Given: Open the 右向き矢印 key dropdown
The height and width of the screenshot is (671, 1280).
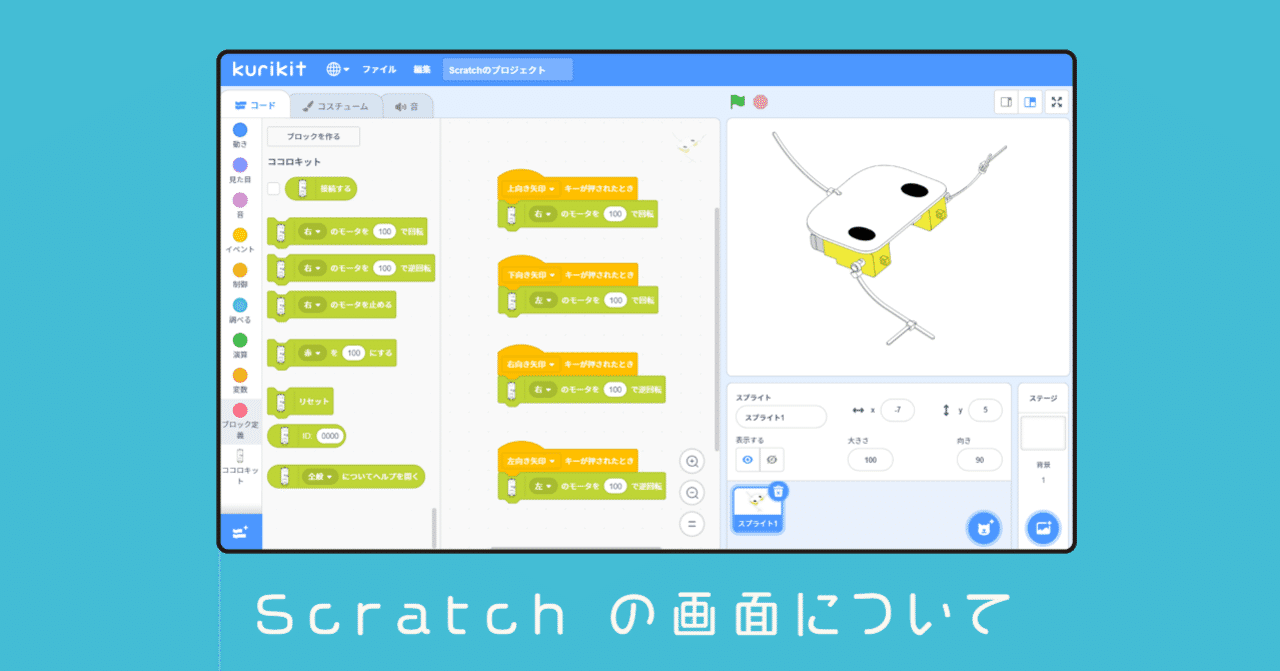Looking at the screenshot, I should point(531,363).
